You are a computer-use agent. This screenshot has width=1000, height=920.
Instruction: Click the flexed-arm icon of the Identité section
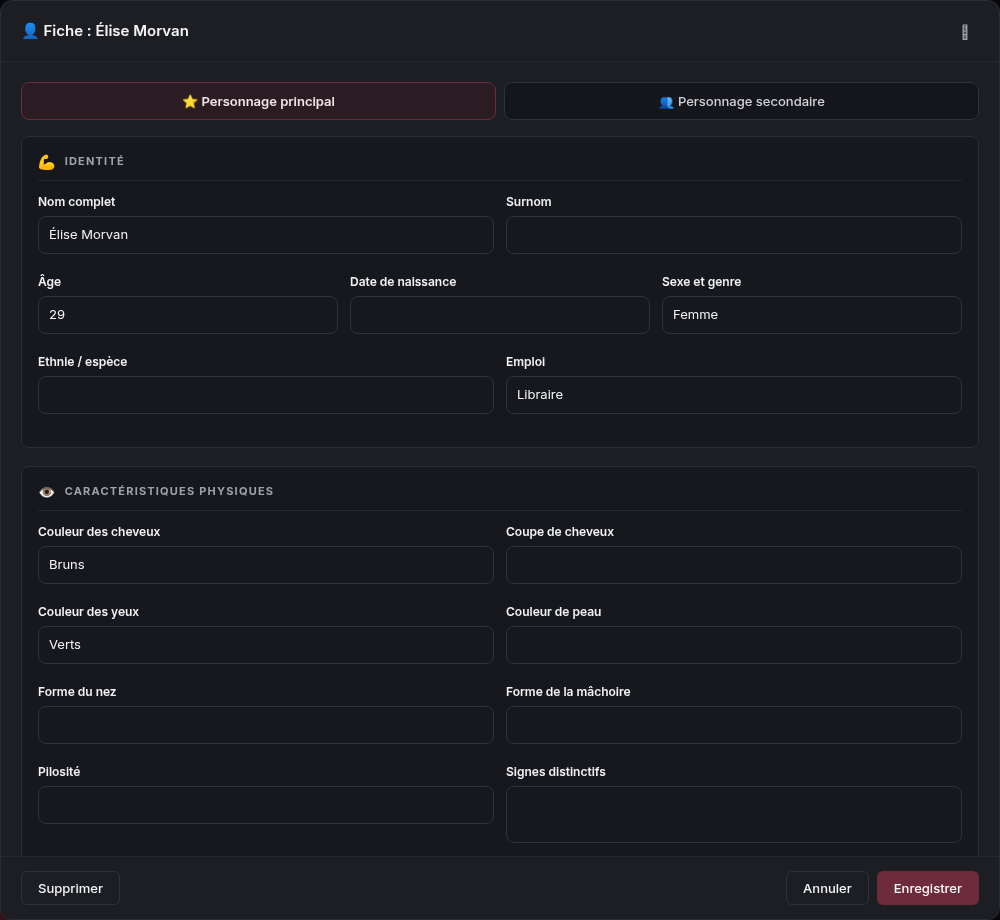[47, 162]
